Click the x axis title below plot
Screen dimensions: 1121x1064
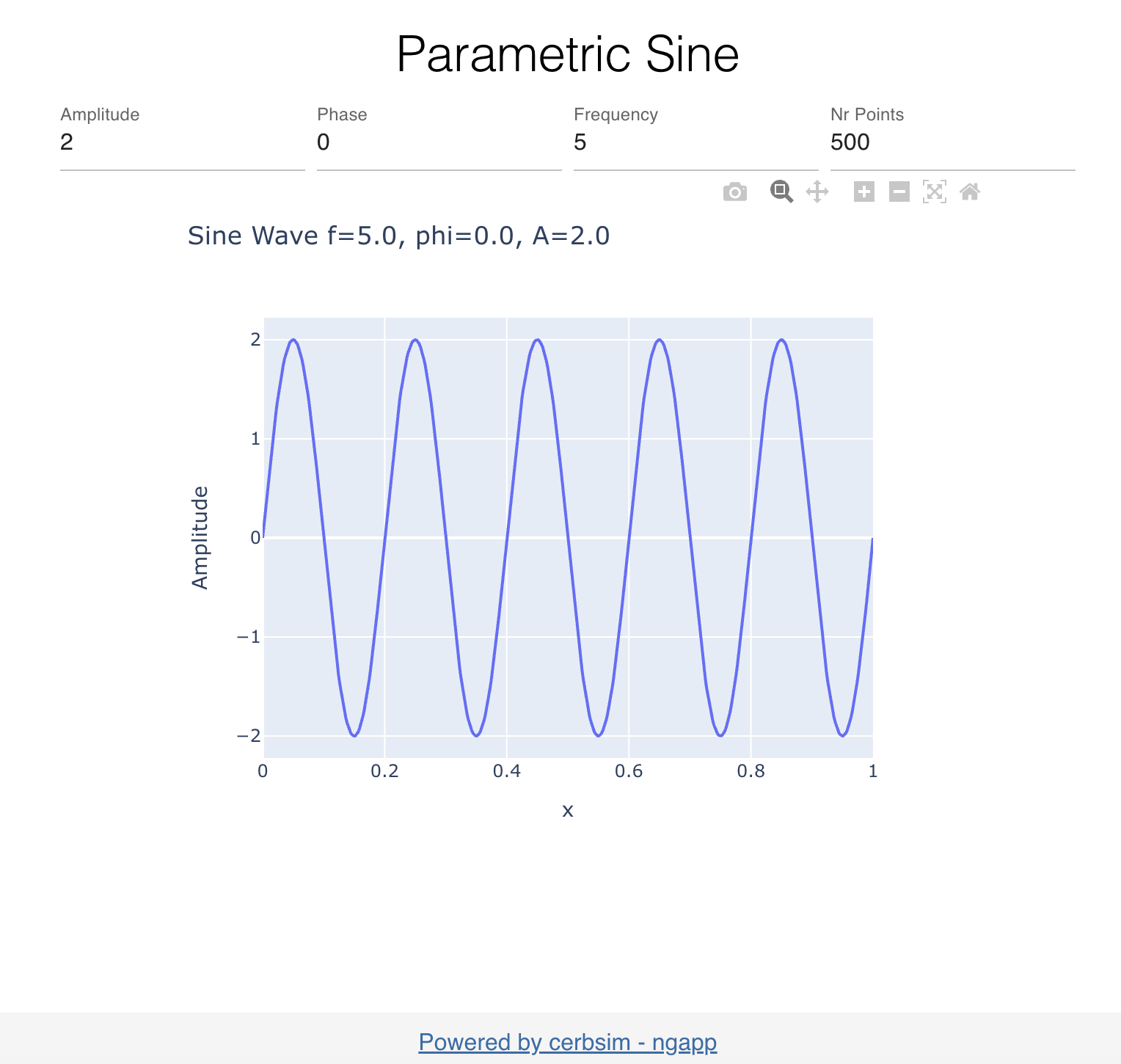point(567,810)
